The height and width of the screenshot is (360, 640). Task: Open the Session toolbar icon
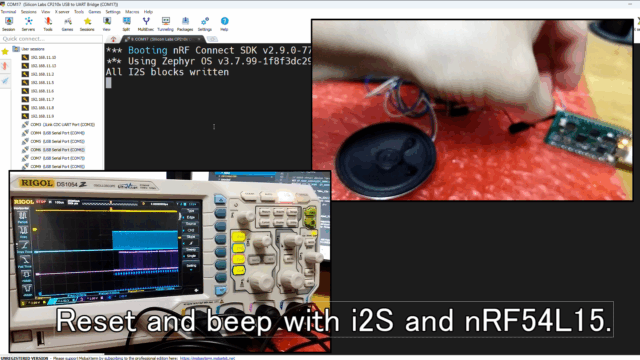(x=9, y=24)
